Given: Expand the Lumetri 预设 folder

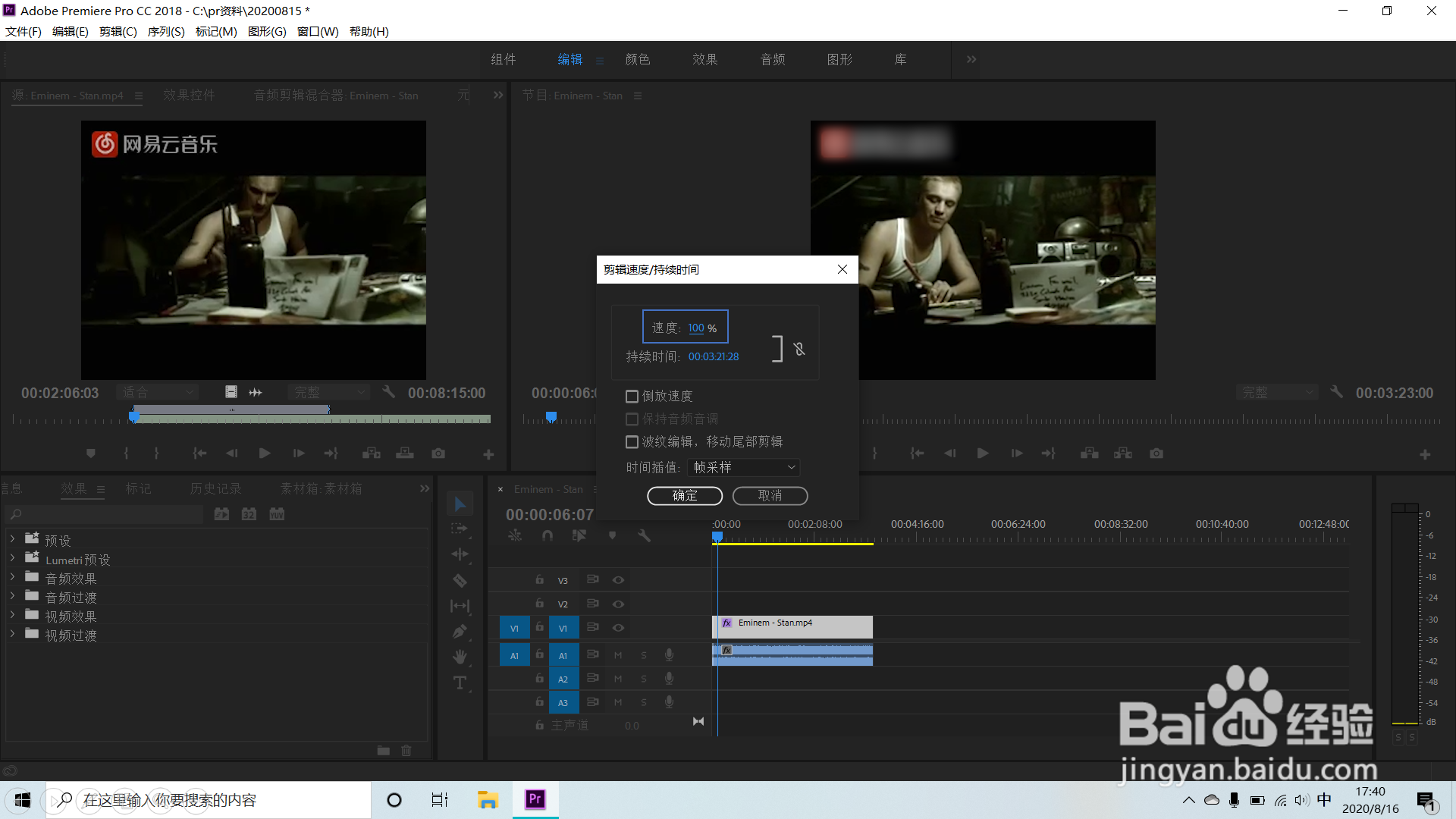Looking at the screenshot, I should [12, 558].
